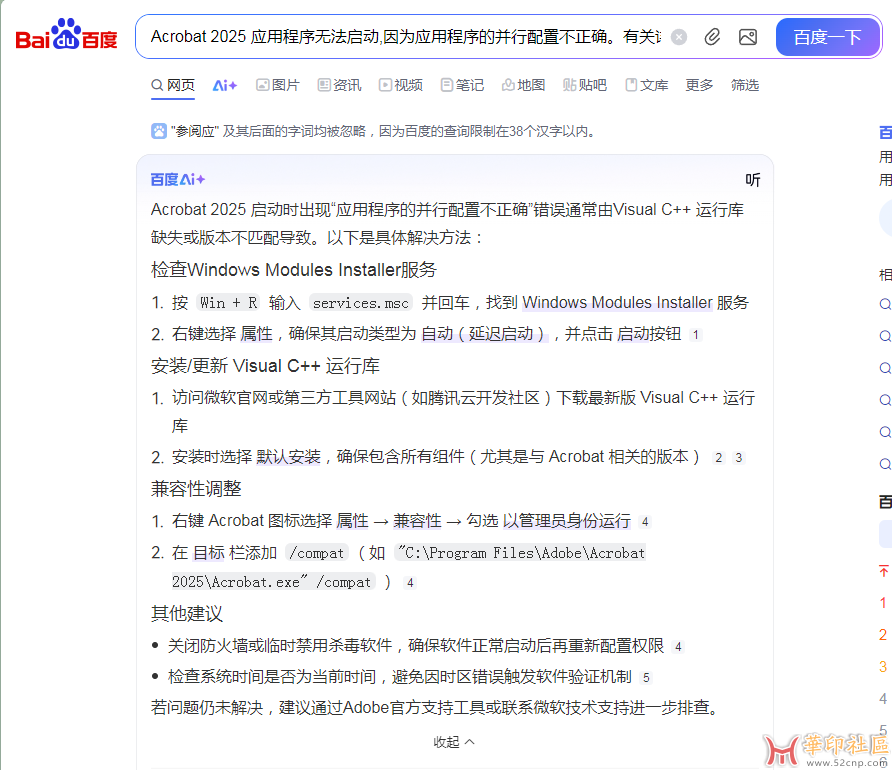Open image search via the picture icon

point(748,37)
